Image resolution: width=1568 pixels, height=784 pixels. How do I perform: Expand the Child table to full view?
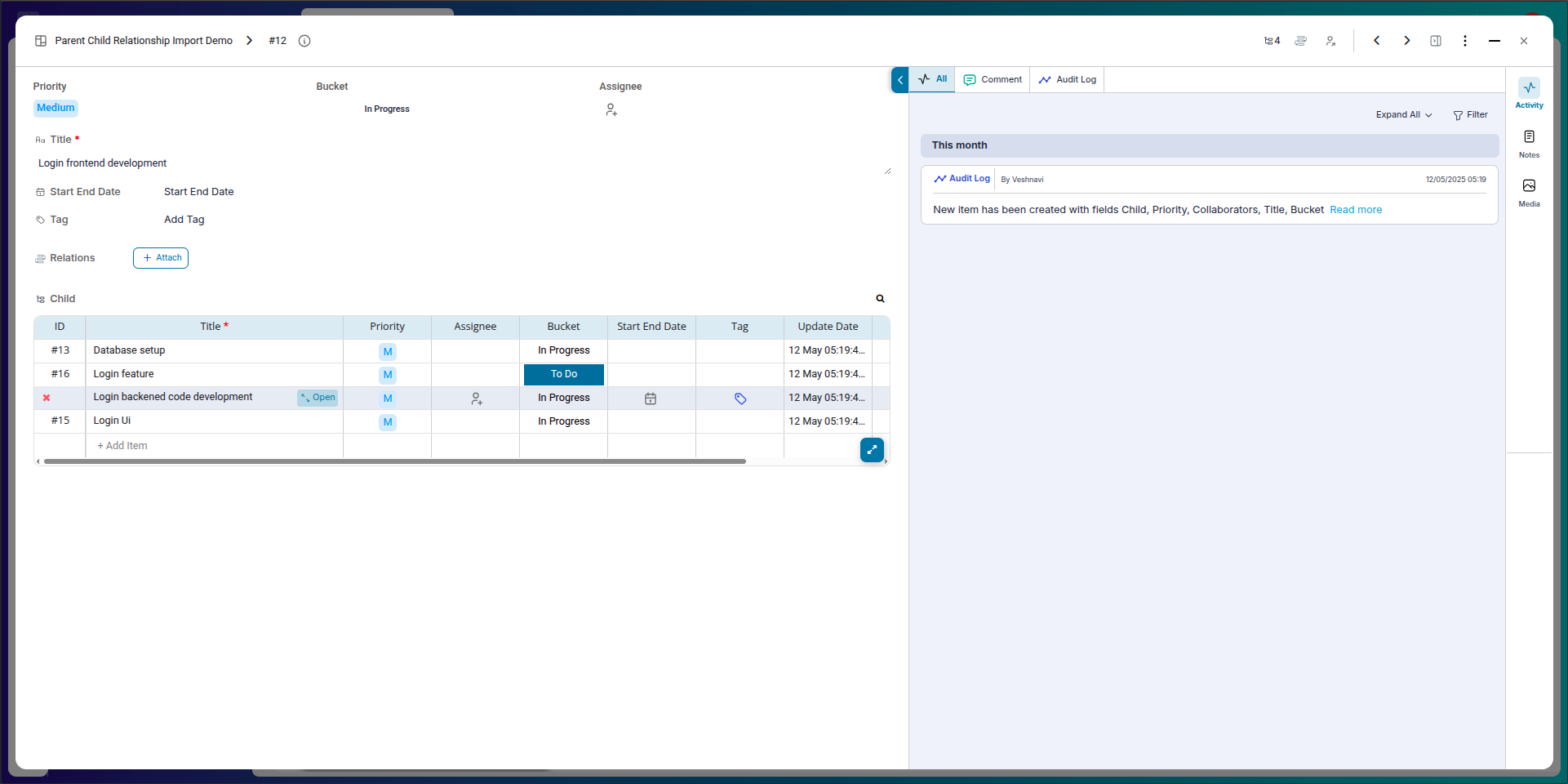click(x=872, y=450)
